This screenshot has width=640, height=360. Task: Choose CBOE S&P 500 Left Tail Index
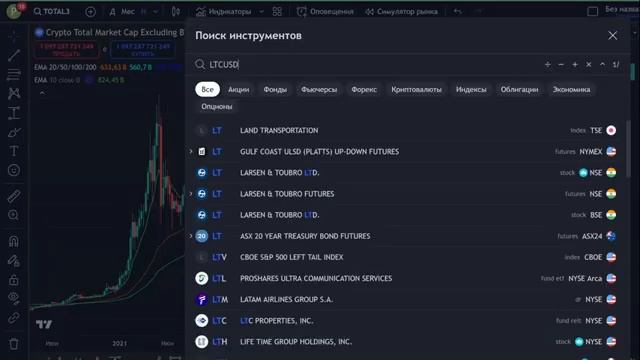pyautogui.click(x=406, y=257)
